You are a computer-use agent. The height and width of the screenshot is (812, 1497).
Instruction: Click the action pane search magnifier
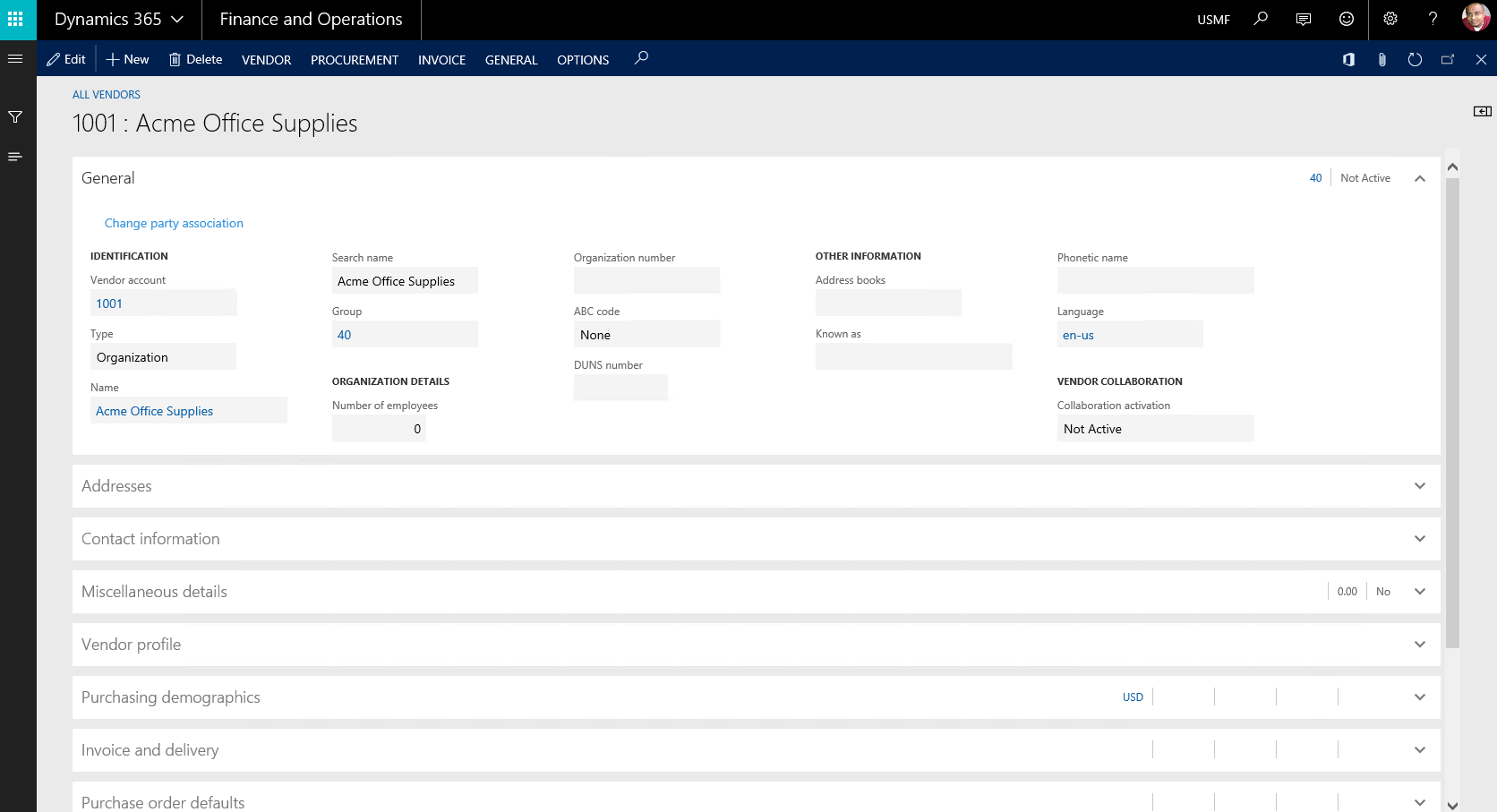[641, 59]
